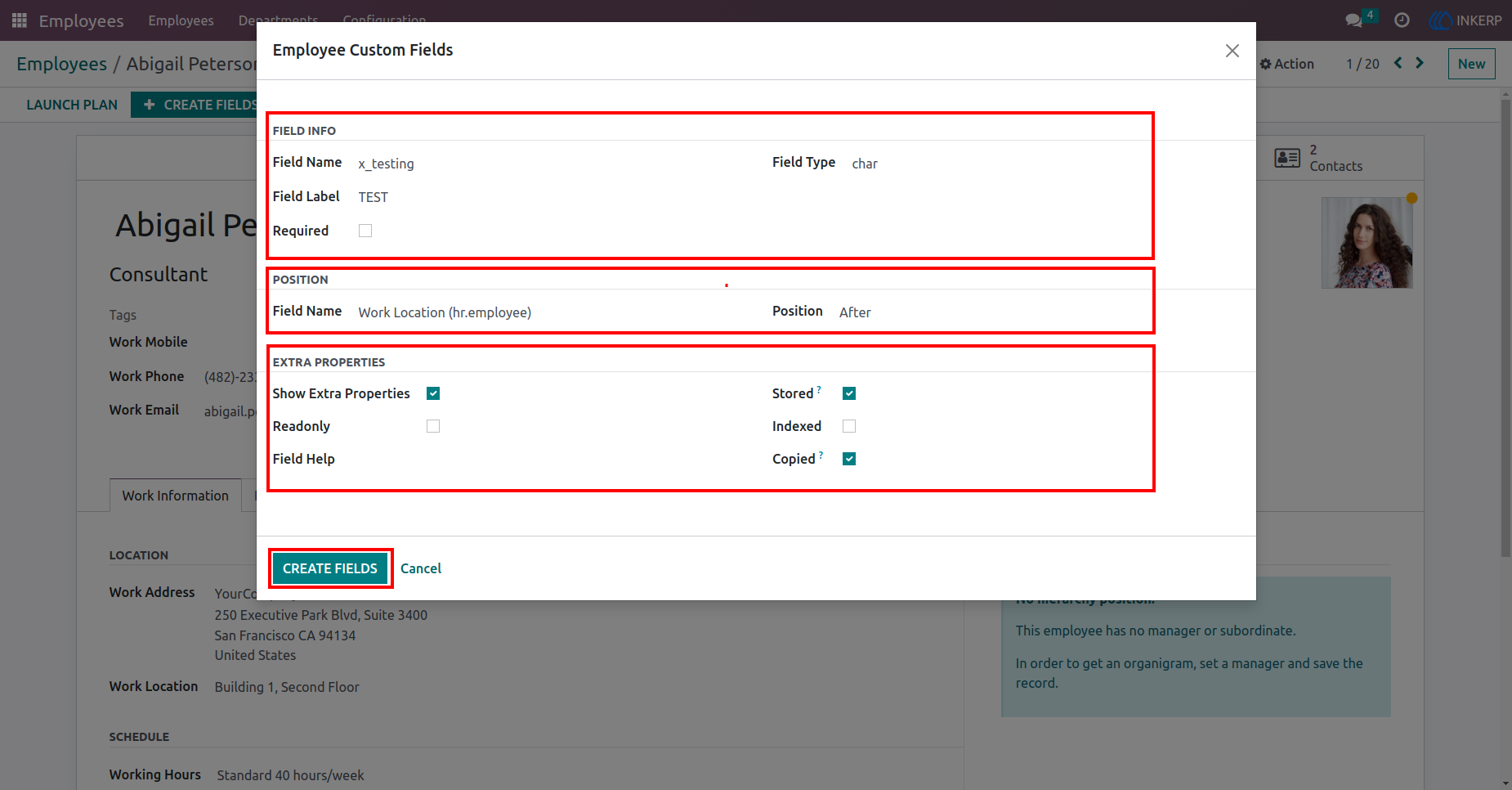Click Standard 40 hours/week value
The height and width of the screenshot is (790, 1512).
click(x=290, y=775)
